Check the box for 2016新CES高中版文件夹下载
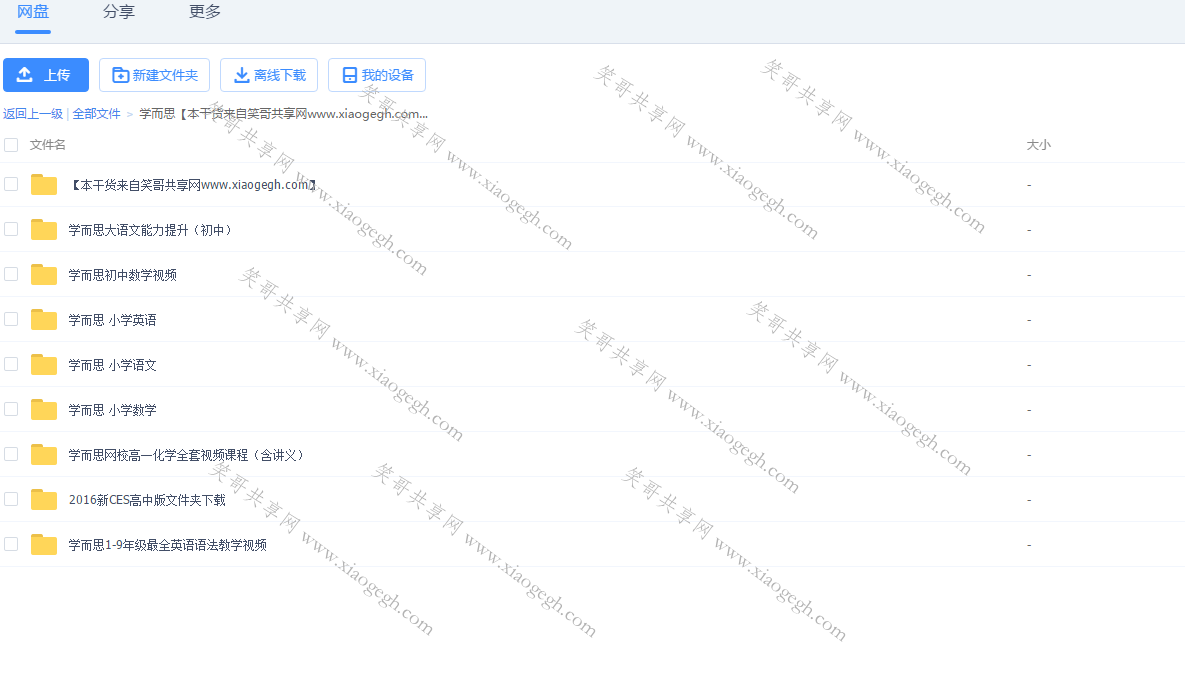1185x696 pixels. (x=11, y=499)
